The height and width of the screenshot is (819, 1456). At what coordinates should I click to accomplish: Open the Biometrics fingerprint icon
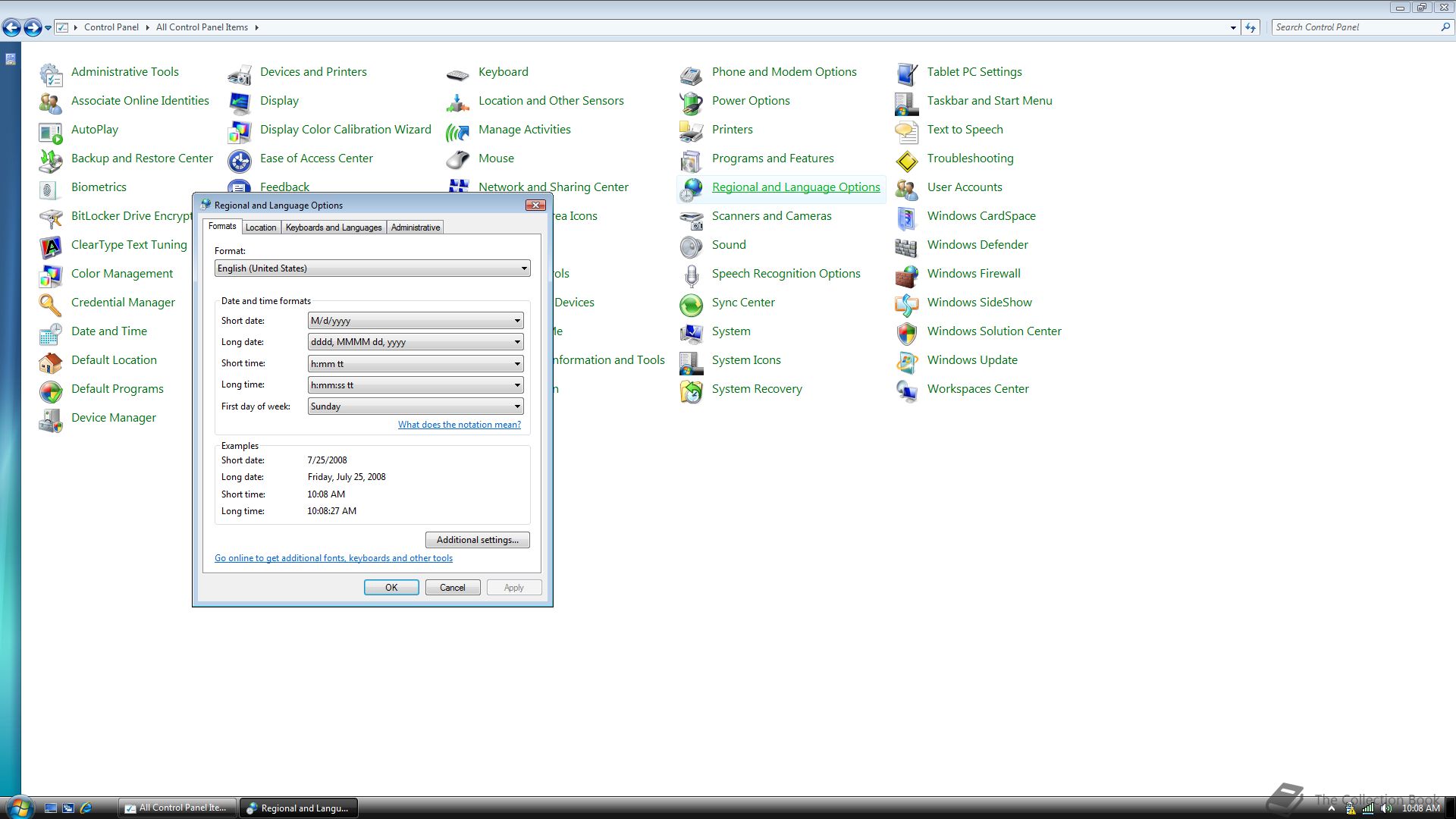click(50, 189)
